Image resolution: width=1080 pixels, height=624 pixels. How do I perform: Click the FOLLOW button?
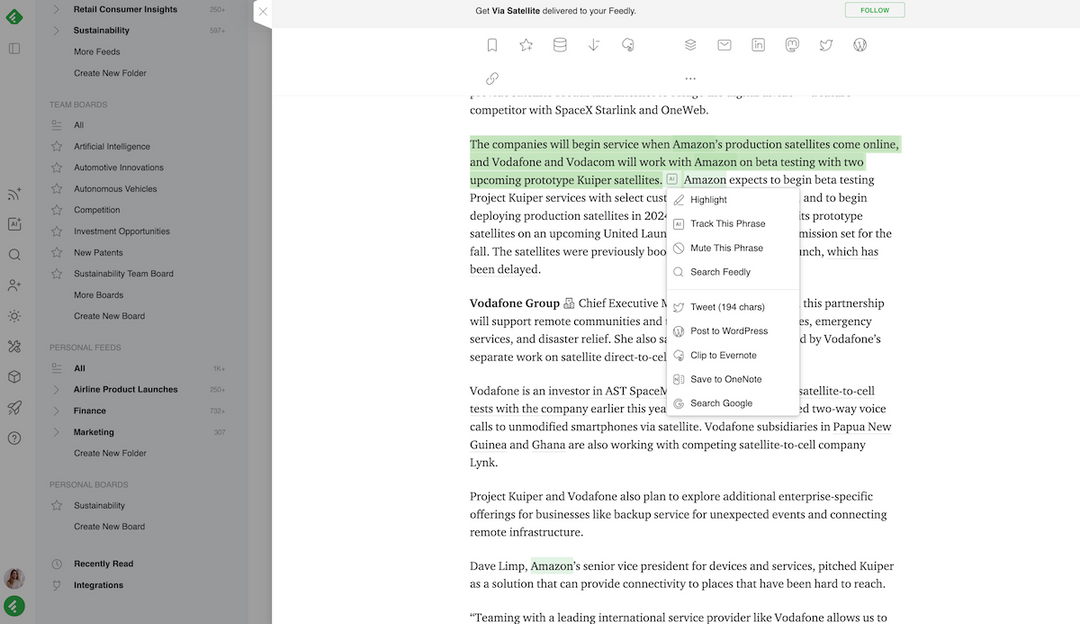[874, 9]
